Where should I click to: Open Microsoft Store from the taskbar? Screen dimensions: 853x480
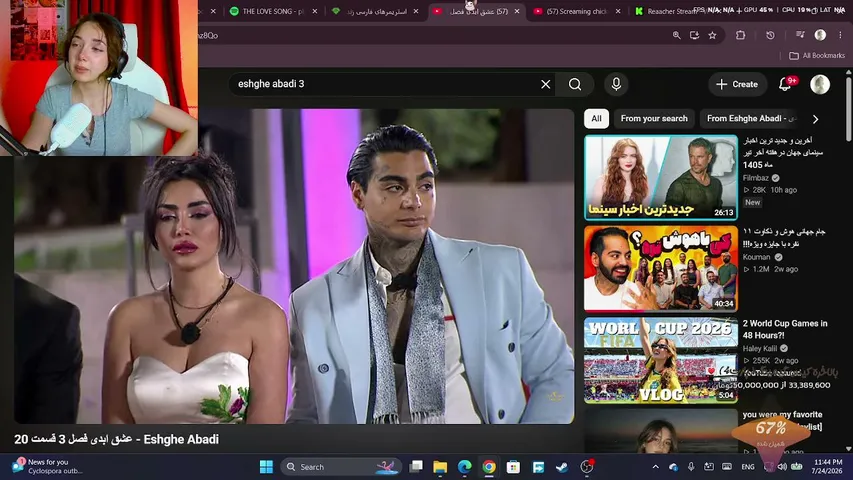click(513, 467)
